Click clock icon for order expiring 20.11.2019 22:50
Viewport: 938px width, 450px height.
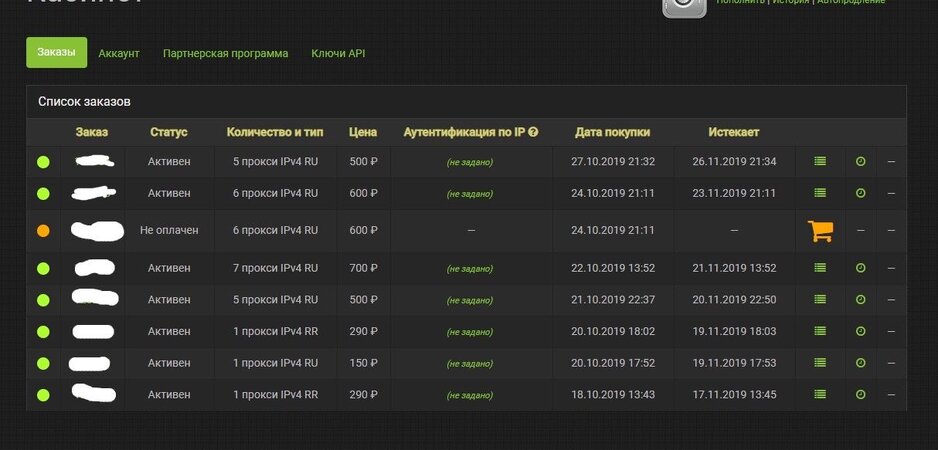860,300
